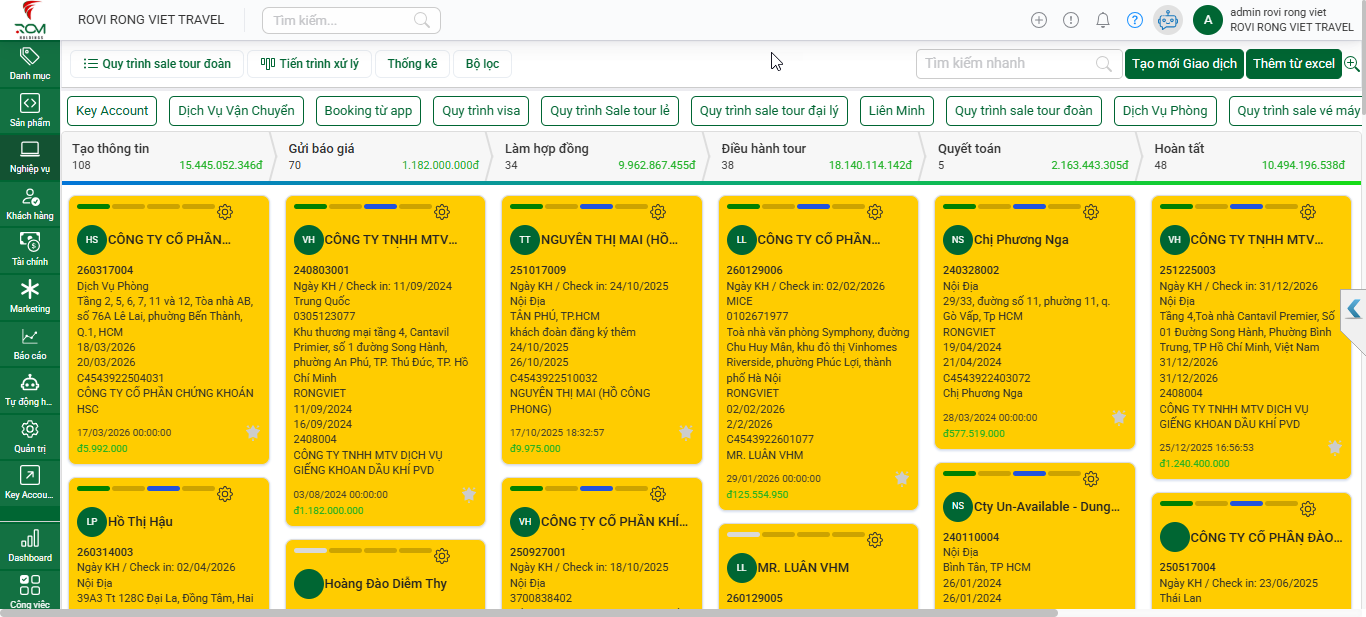The height and width of the screenshot is (617, 1366).
Task: Select the Quy trình Sale tour lẻ tab
Action: [610, 111]
